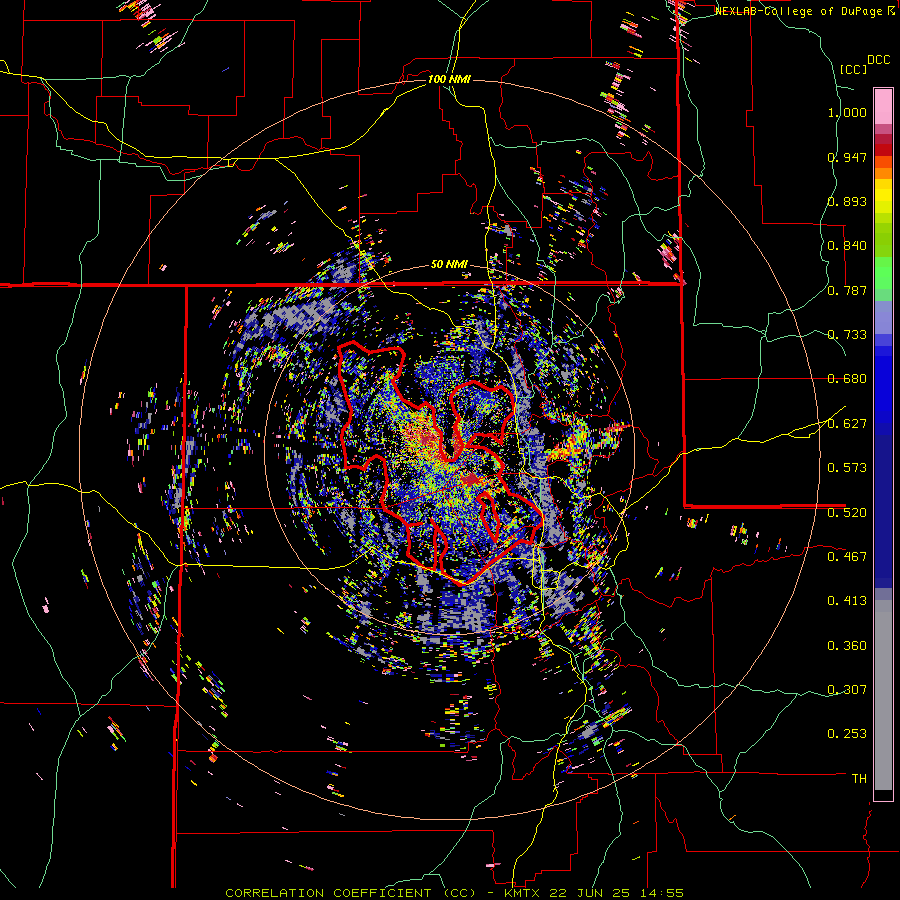Click the 0.840 scale value

pos(847,246)
